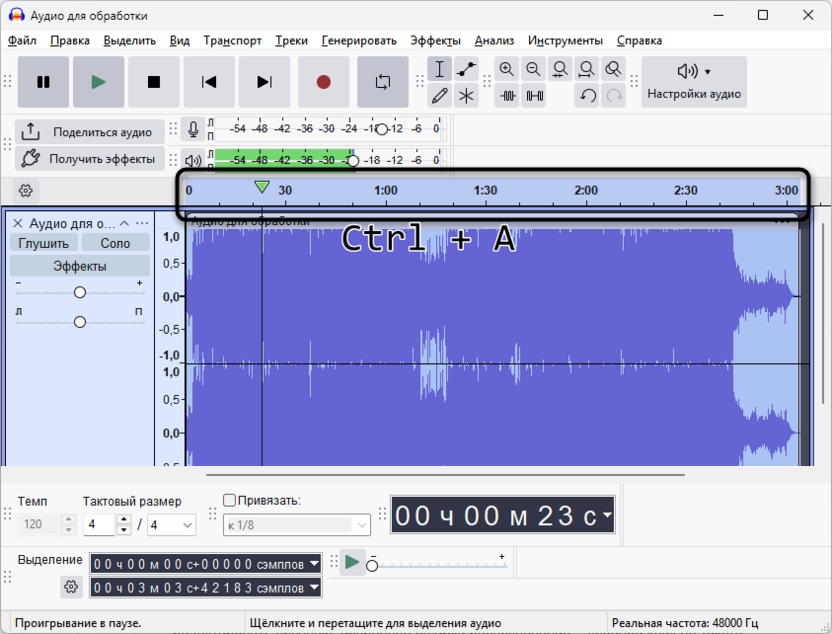This screenshot has height=634, width=832.
Task: Skip to end of the track
Action: 264,82
